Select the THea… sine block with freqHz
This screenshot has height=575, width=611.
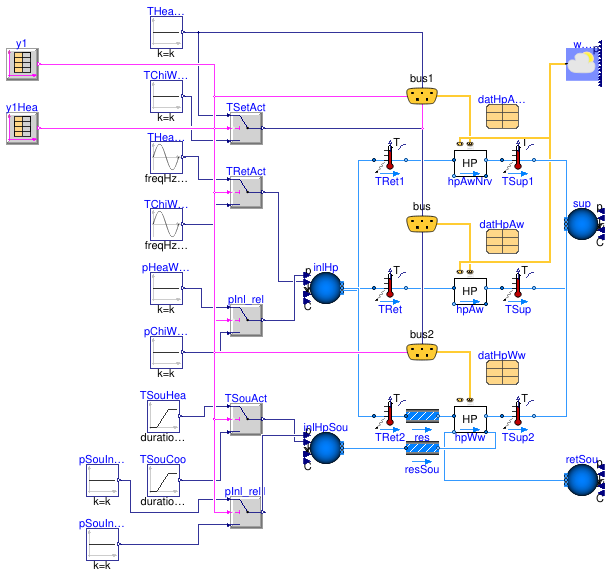[166, 157]
